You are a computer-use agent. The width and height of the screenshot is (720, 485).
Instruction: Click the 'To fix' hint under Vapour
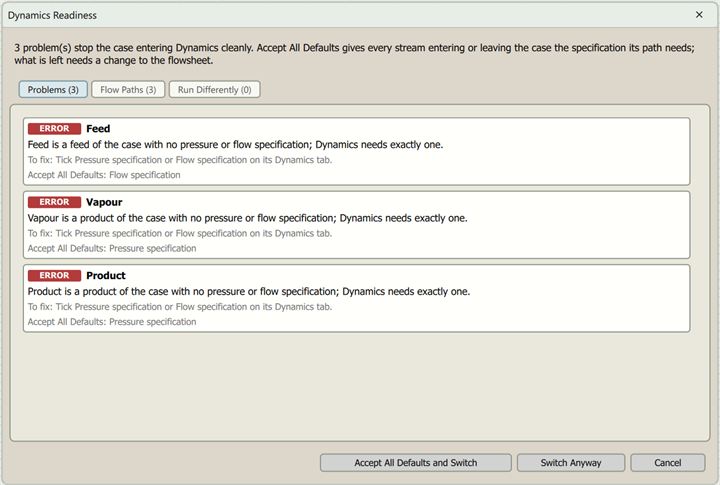180,233
